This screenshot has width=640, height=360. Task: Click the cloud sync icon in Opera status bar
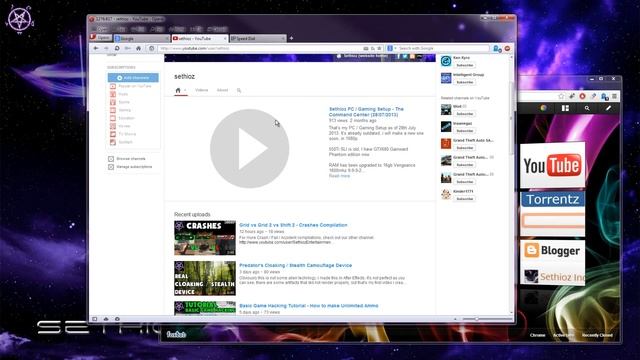(106, 319)
